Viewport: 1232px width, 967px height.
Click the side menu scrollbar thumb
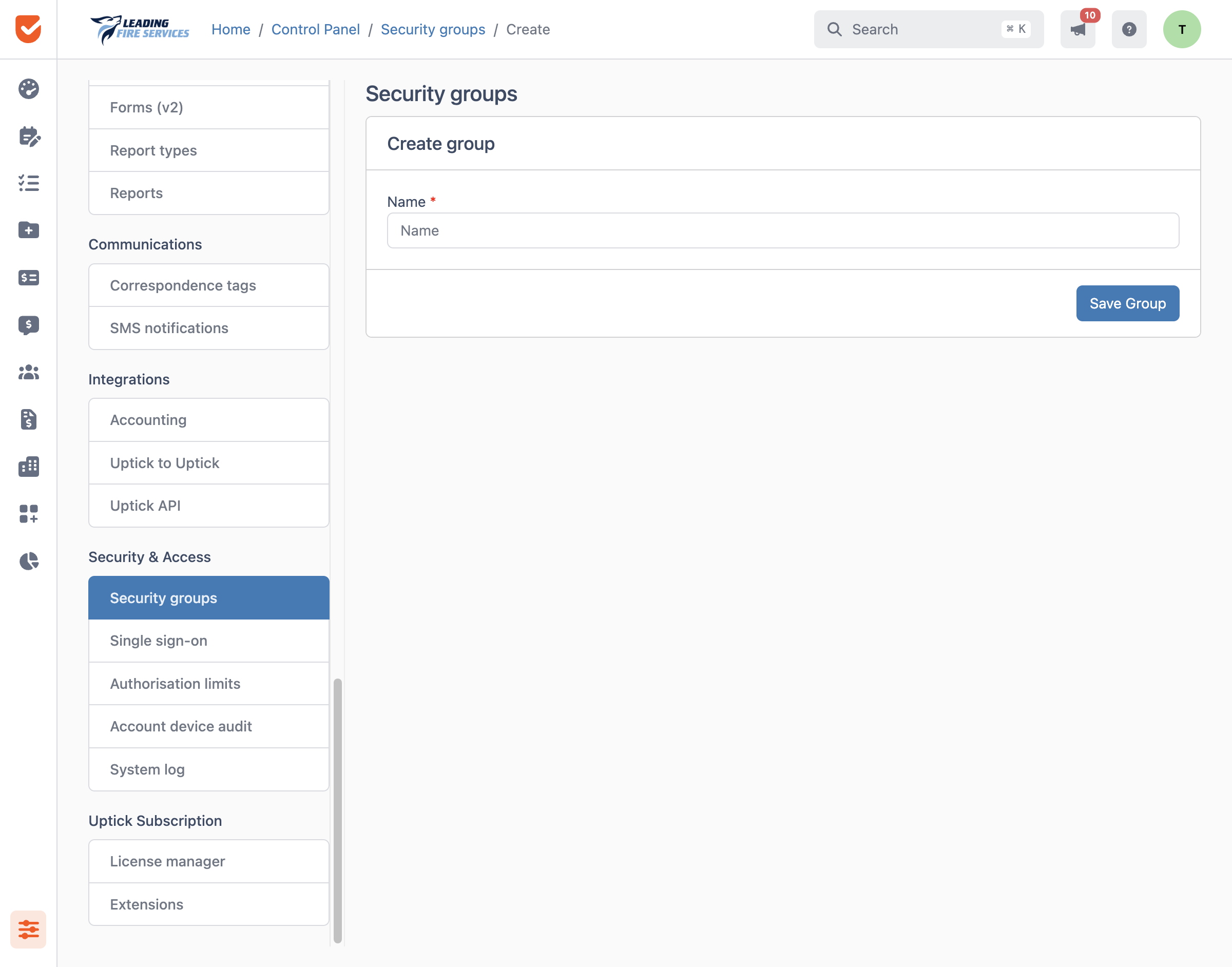click(338, 810)
